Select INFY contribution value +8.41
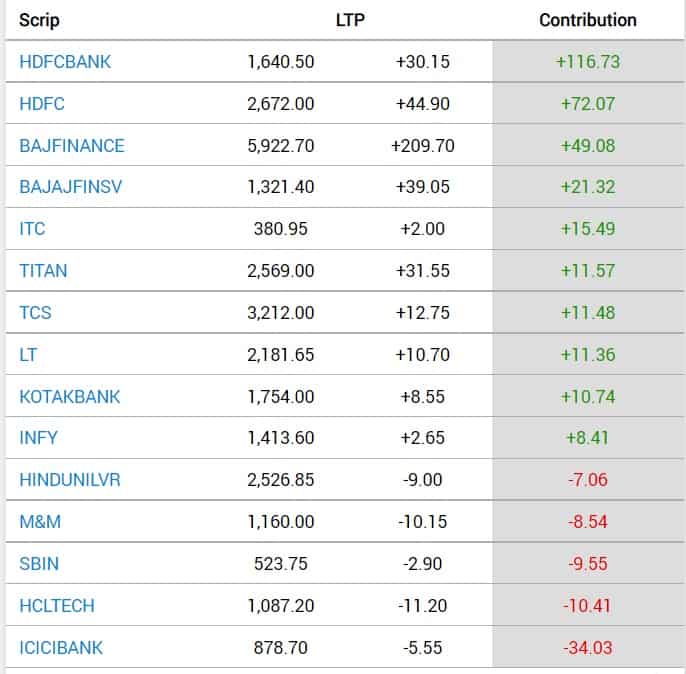 pos(588,438)
